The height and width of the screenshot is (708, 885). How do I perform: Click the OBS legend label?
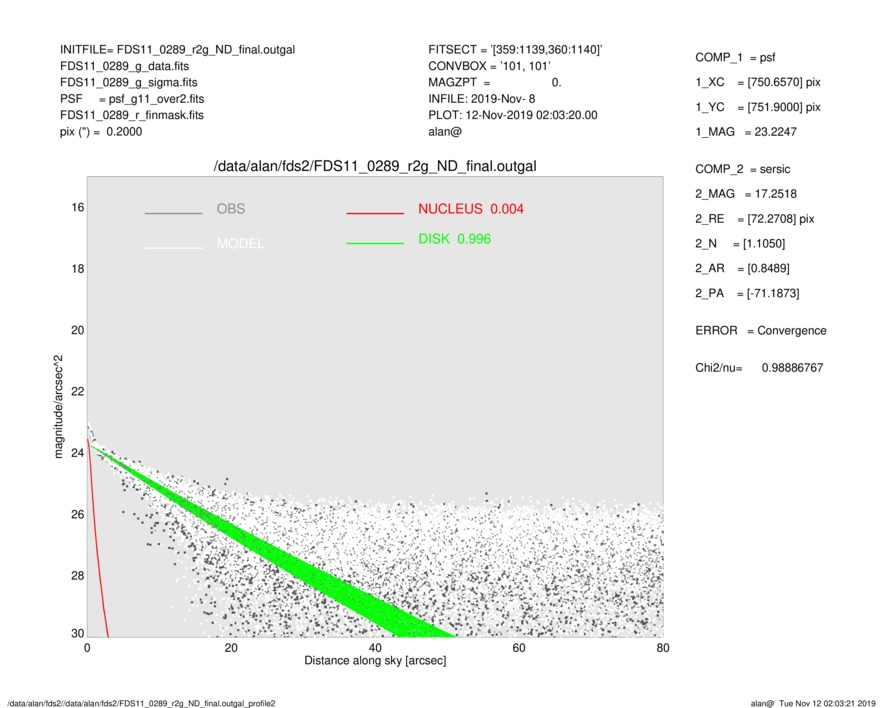point(231,209)
